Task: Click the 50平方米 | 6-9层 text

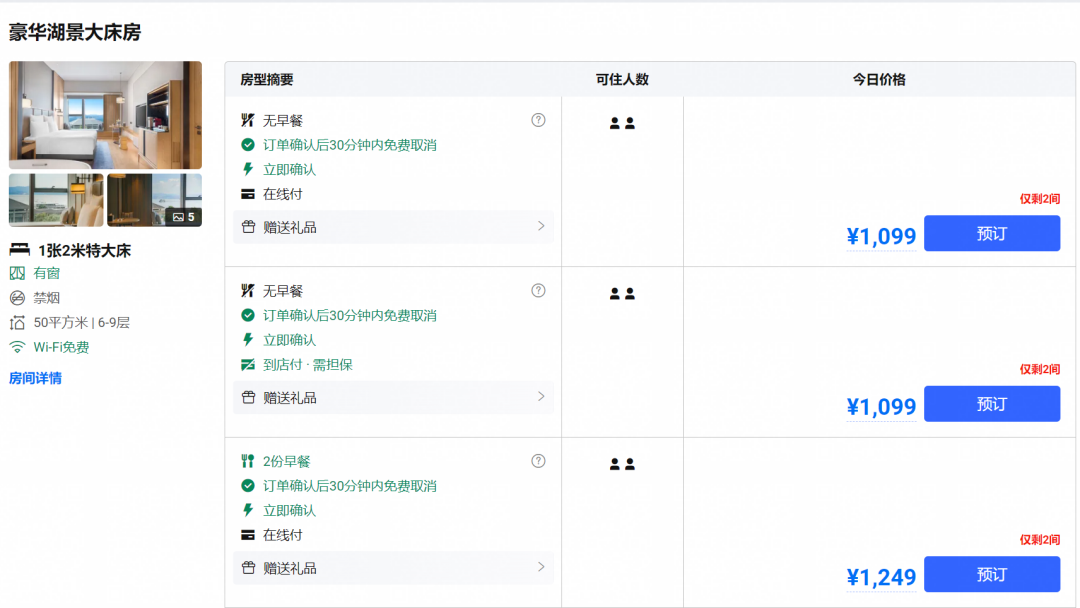Action: point(81,323)
